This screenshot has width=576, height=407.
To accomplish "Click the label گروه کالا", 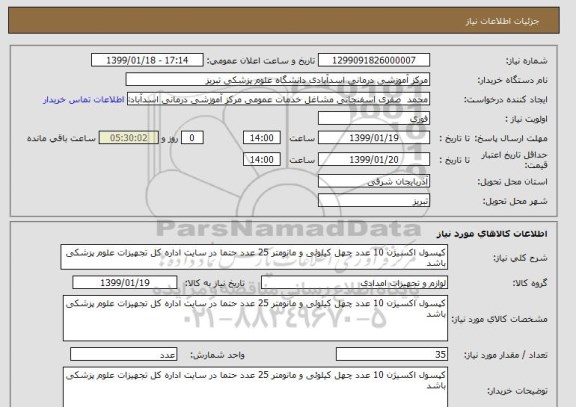I will click(530, 283).
